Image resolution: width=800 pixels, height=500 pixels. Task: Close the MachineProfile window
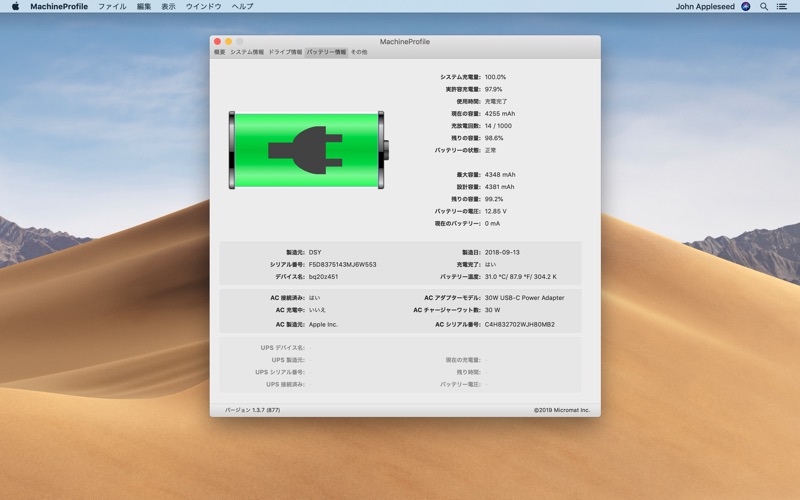[217, 41]
